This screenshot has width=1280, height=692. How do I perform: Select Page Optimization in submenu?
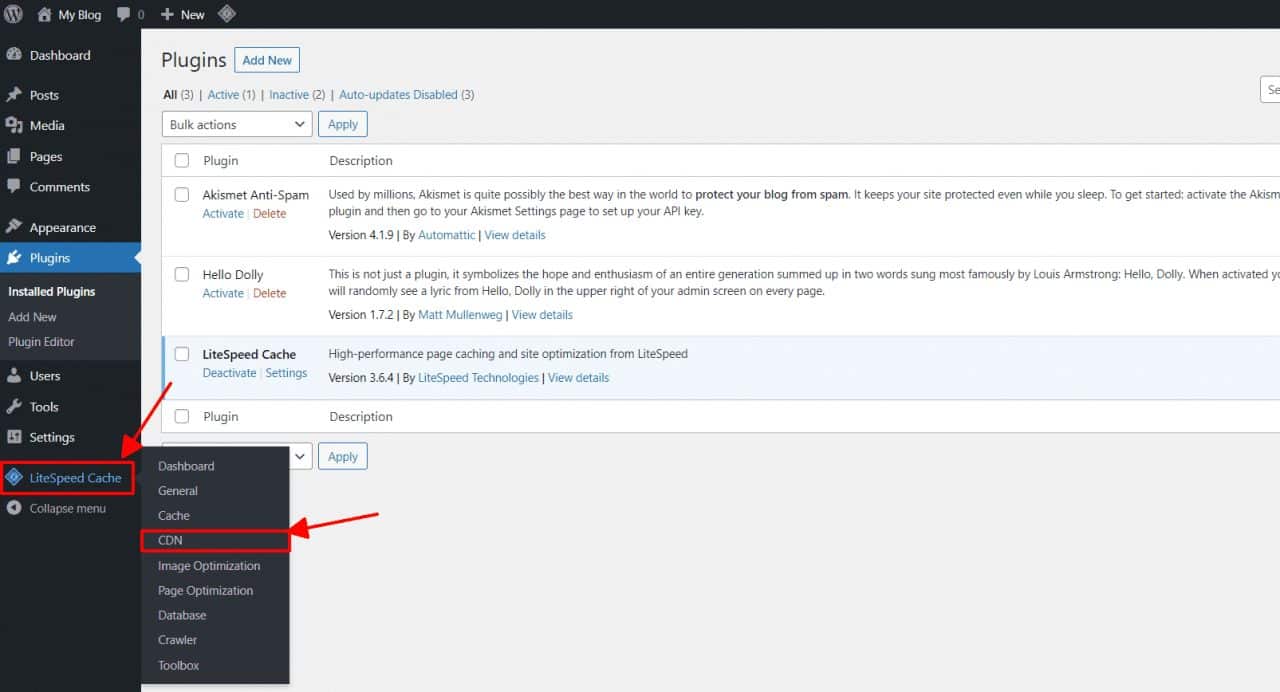tap(206, 590)
